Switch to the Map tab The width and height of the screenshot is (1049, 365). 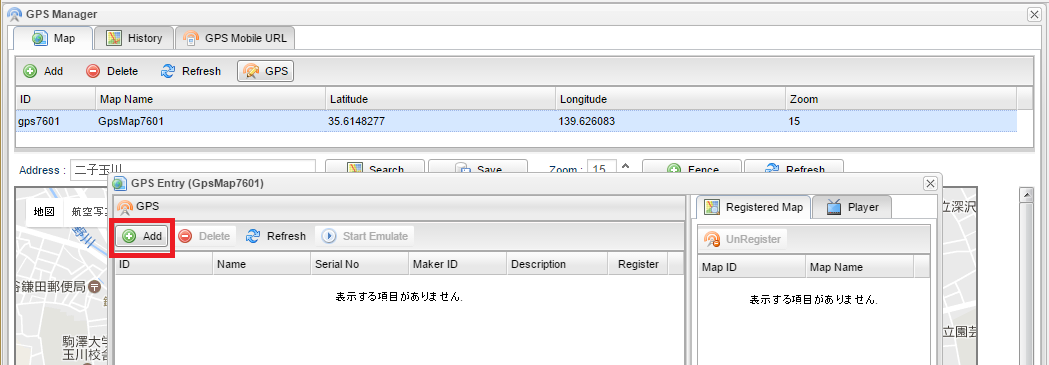pos(54,38)
